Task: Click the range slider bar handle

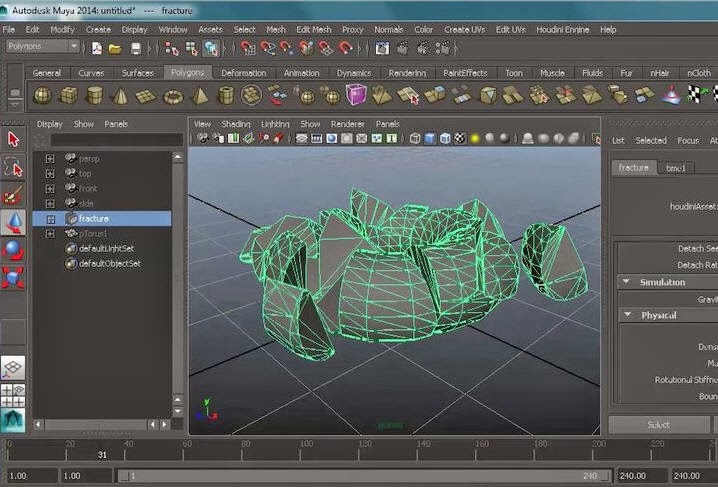Action: [364, 476]
